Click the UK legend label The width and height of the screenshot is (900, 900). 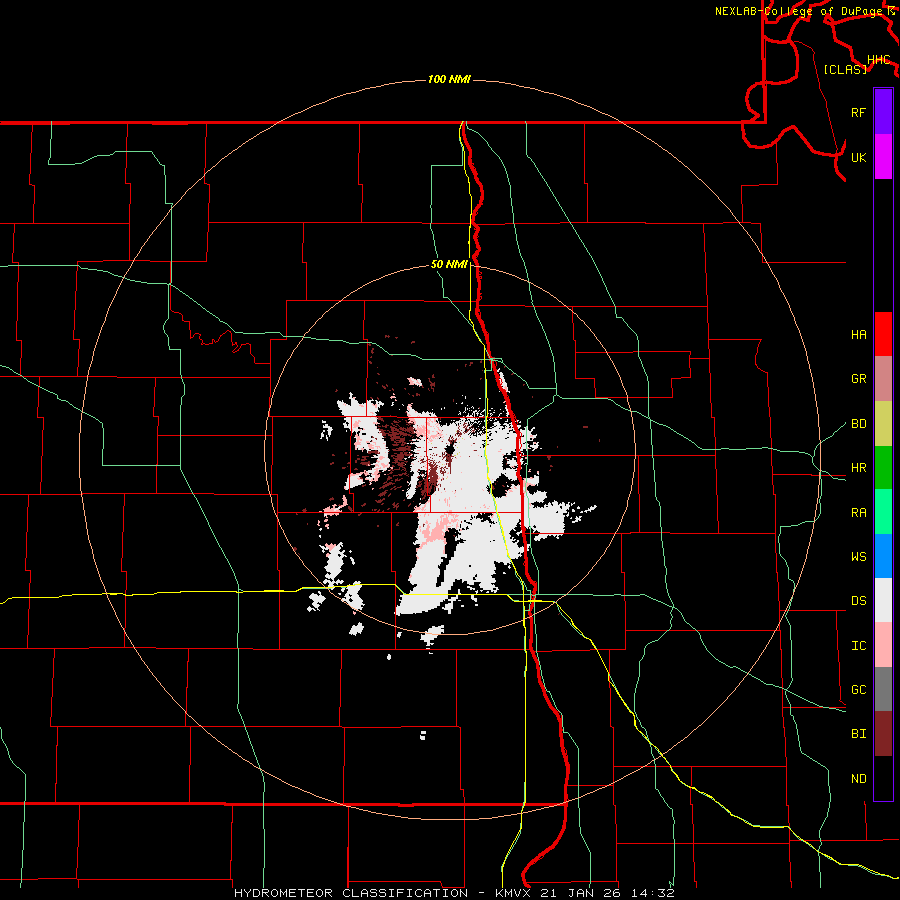click(x=859, y=157)
